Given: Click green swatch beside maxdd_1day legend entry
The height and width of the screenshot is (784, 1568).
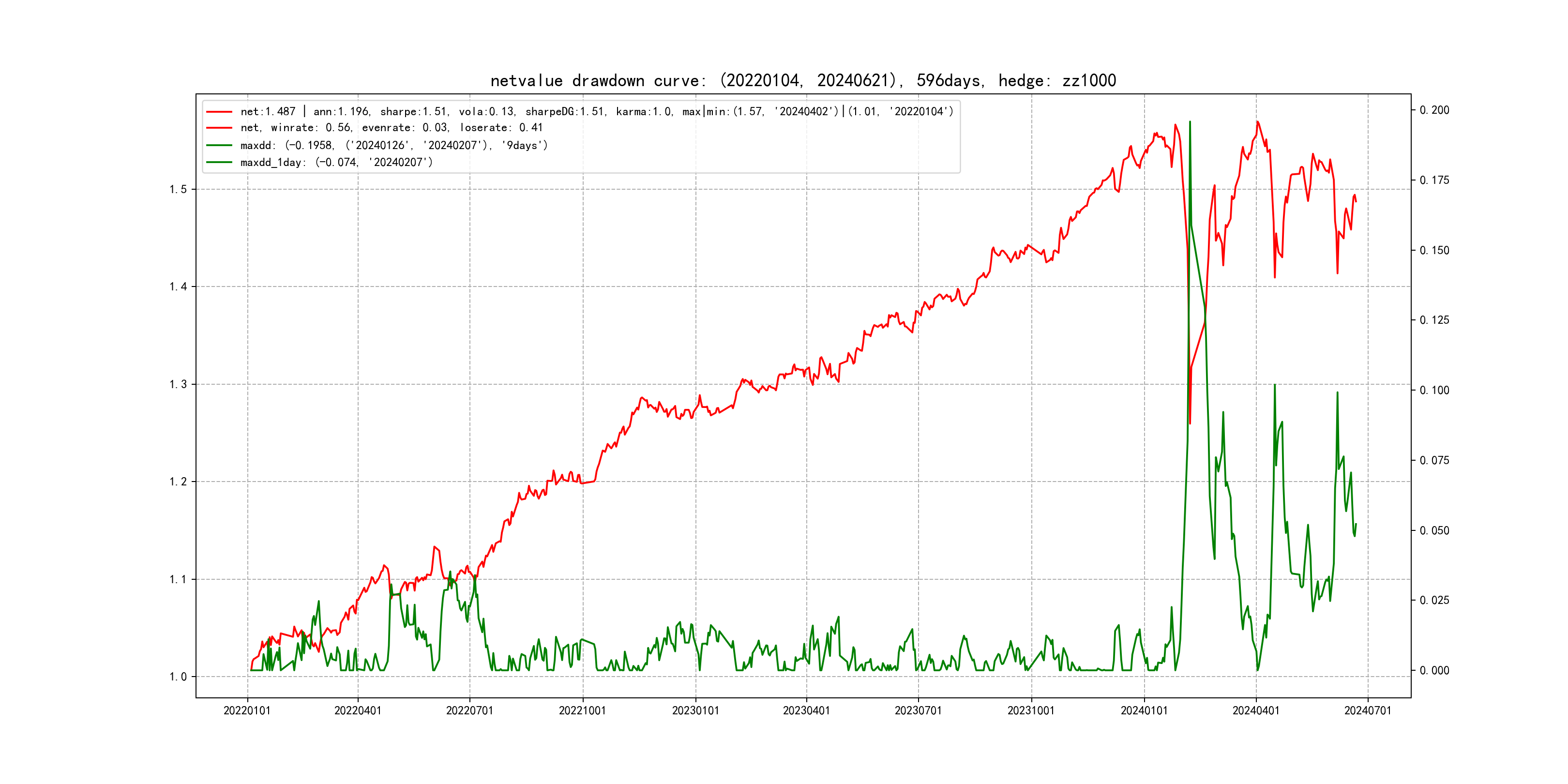Looking at the screenshot, I should pos(219,163).
